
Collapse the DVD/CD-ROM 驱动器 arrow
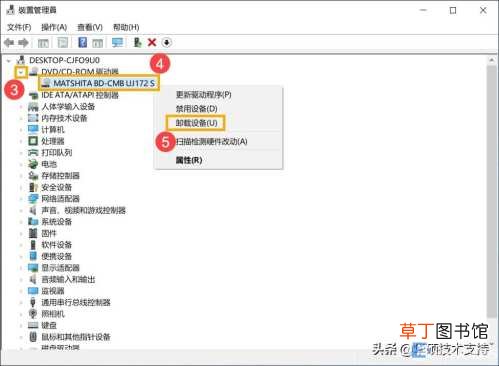21,72
